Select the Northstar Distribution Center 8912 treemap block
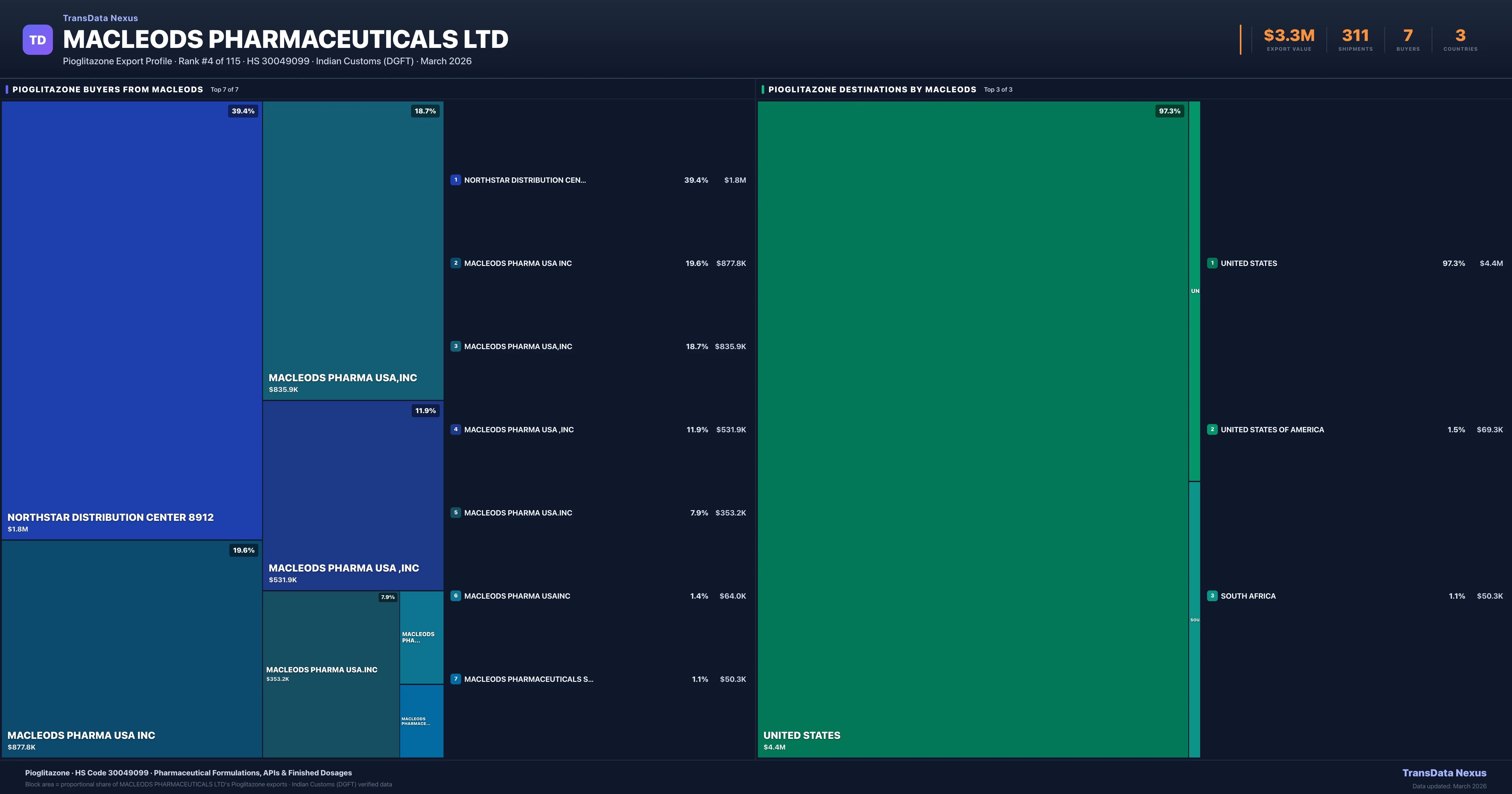 (131, 320)
